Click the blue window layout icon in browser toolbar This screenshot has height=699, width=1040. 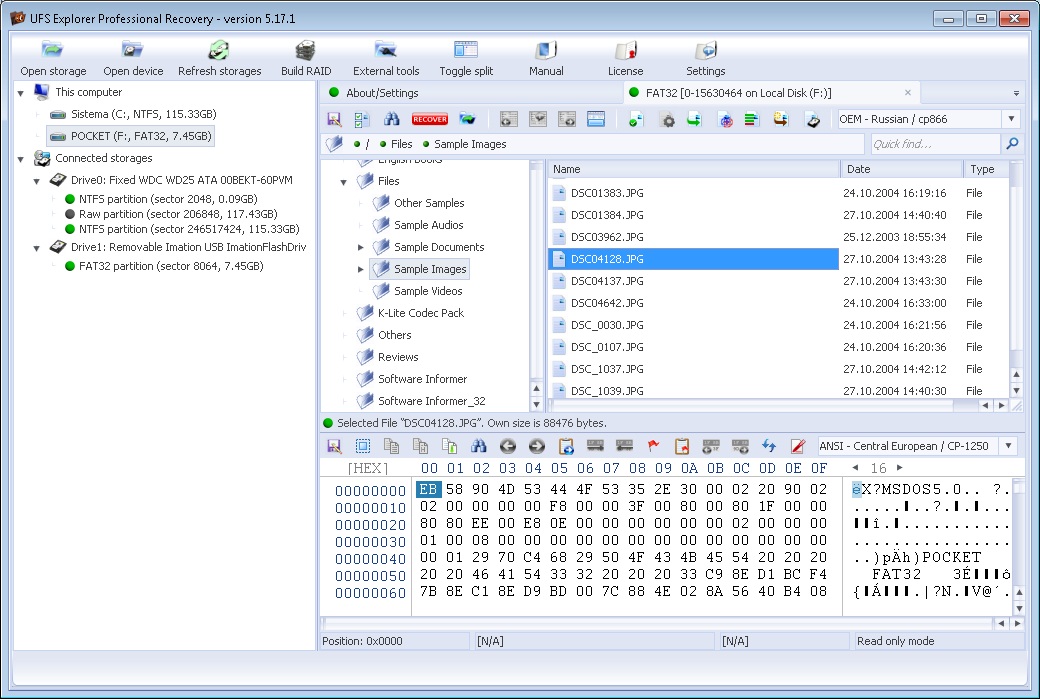[596, 119]
